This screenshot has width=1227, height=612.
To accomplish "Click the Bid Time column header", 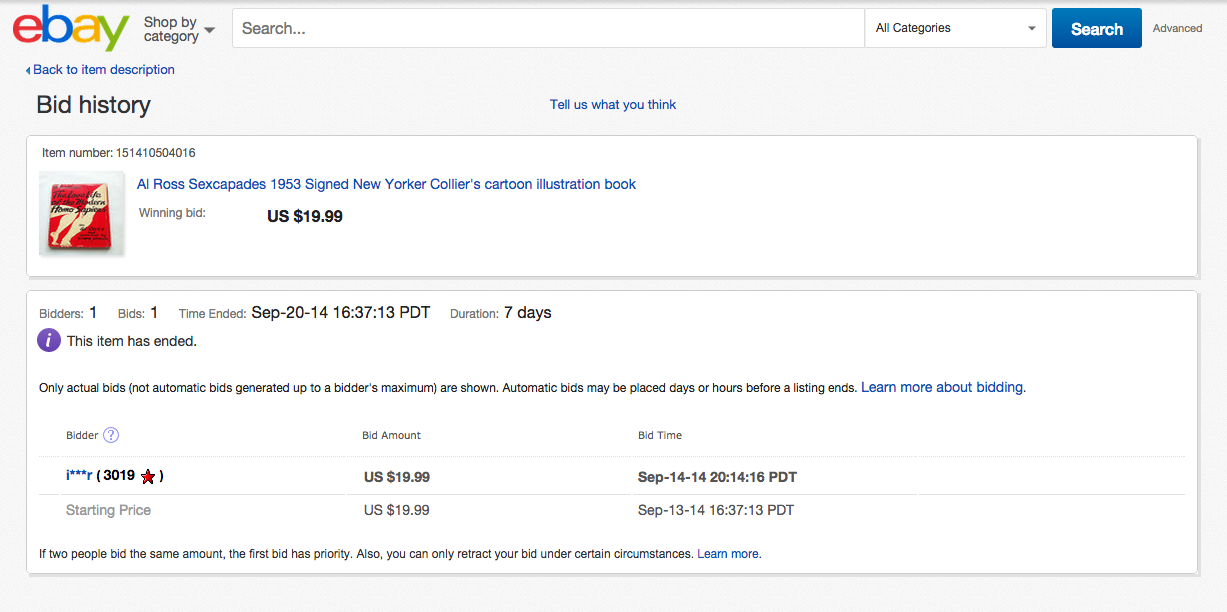I will pos(660,435).
